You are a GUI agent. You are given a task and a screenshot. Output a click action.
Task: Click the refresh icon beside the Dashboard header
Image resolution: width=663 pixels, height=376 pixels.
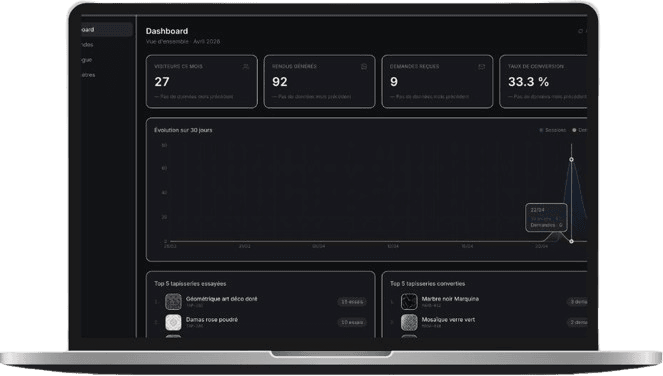click(x=580, y=31)
